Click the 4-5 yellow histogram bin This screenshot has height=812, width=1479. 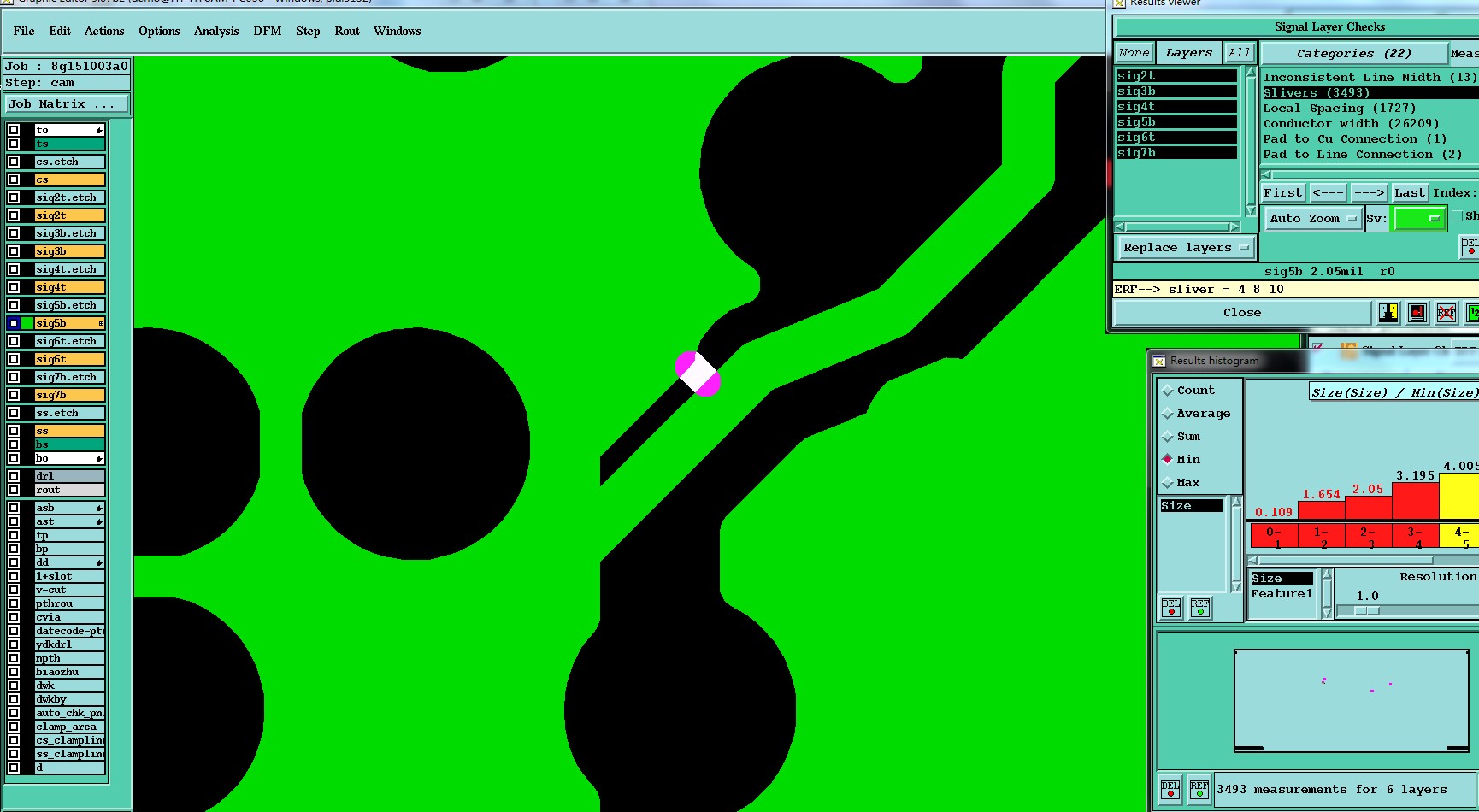coord(1460,536)
